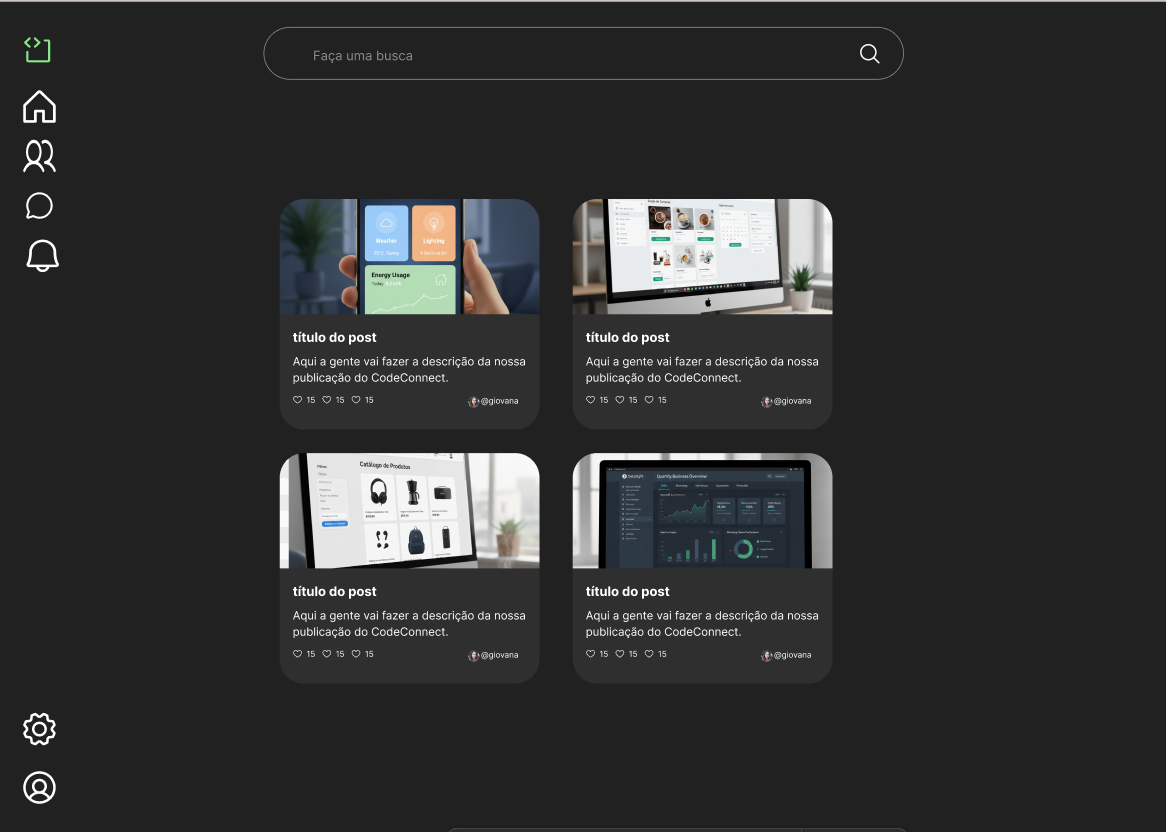This screenshot has height=832, width=1166.
Task: Click "título do post" under product catalog image
Action: (x=335, y=592)
